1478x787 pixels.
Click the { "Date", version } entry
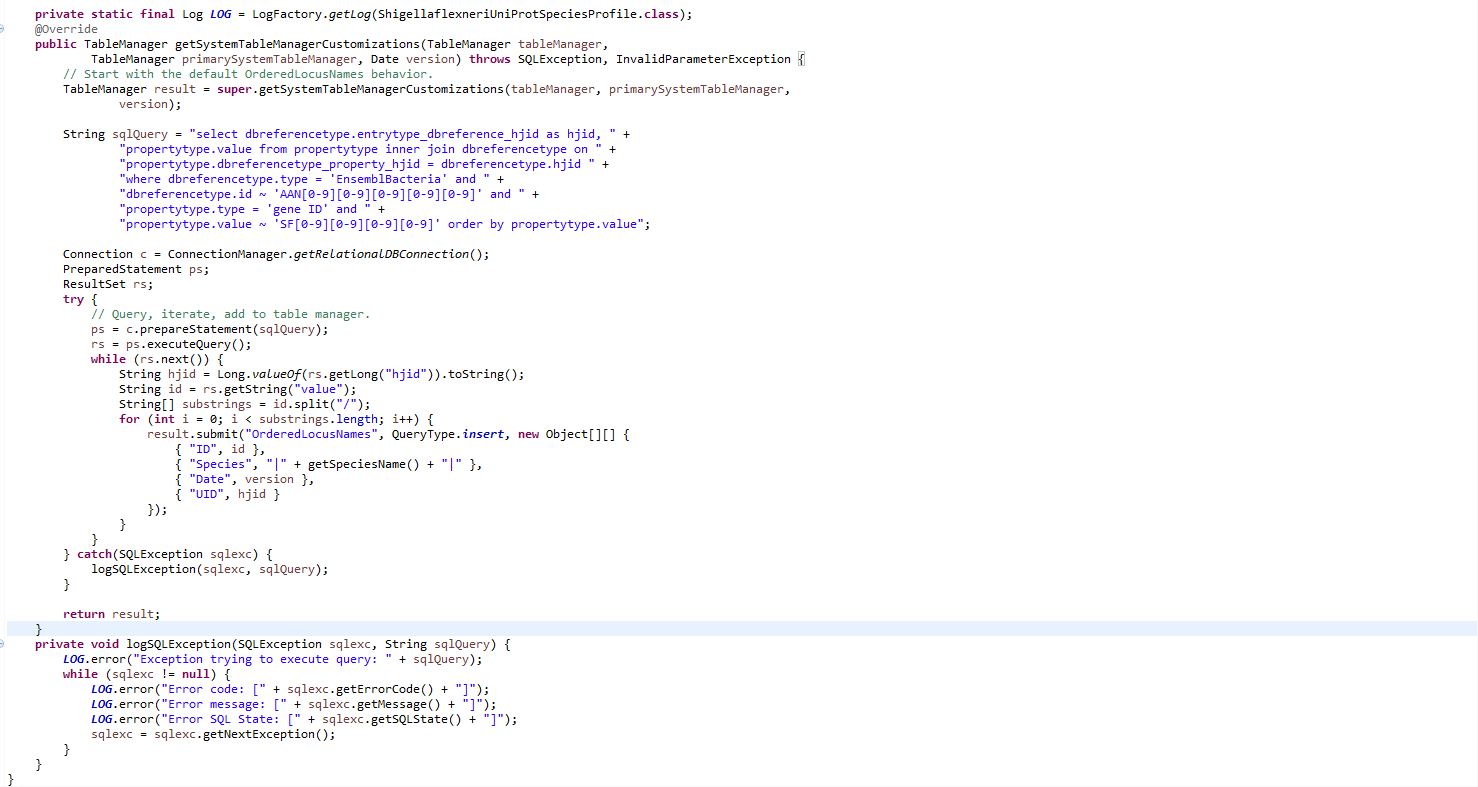pos(244,479)
